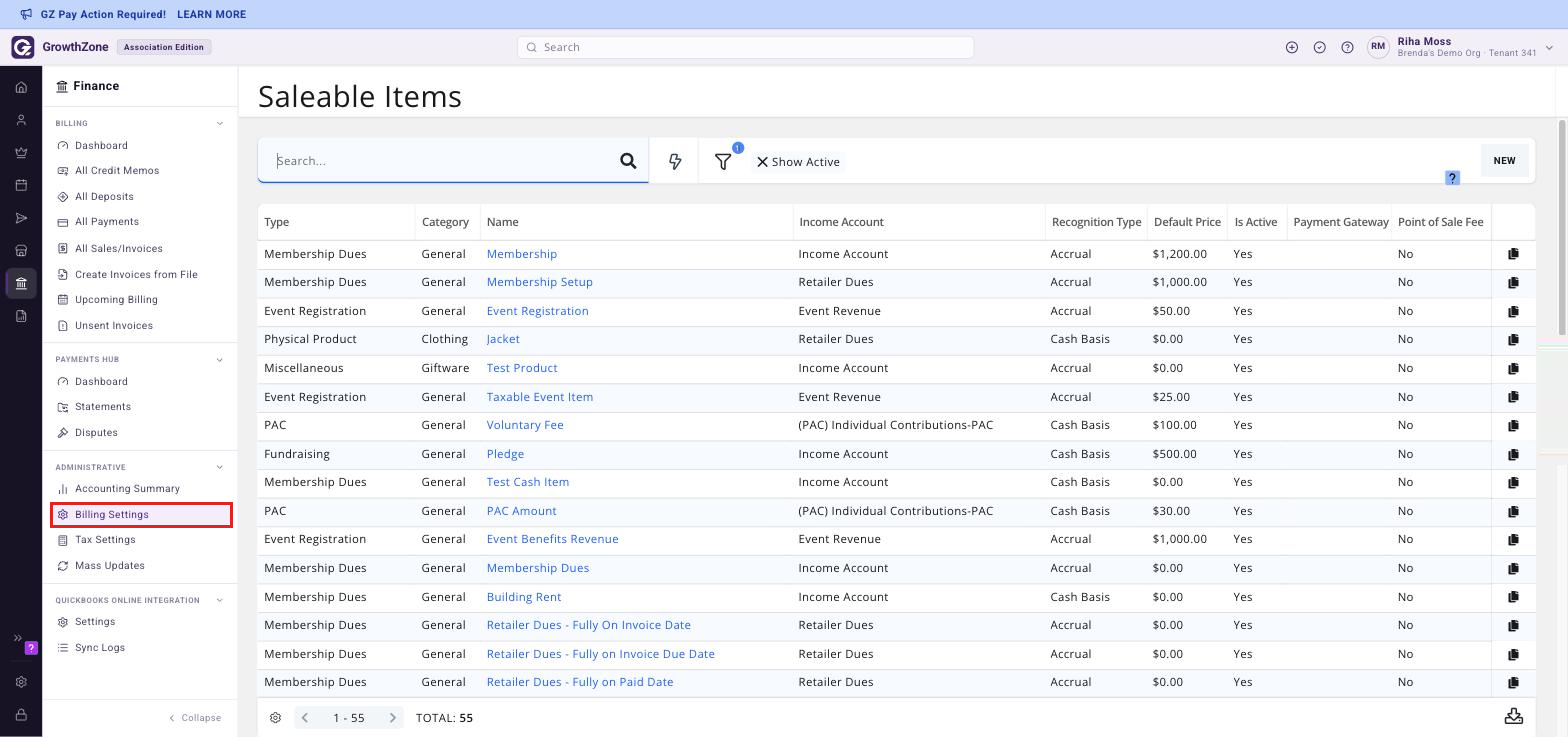The height and width of the screenshot is (737, 1568).
Task: Collapse the Payments Hub section
Action: [x=220, y=360]
